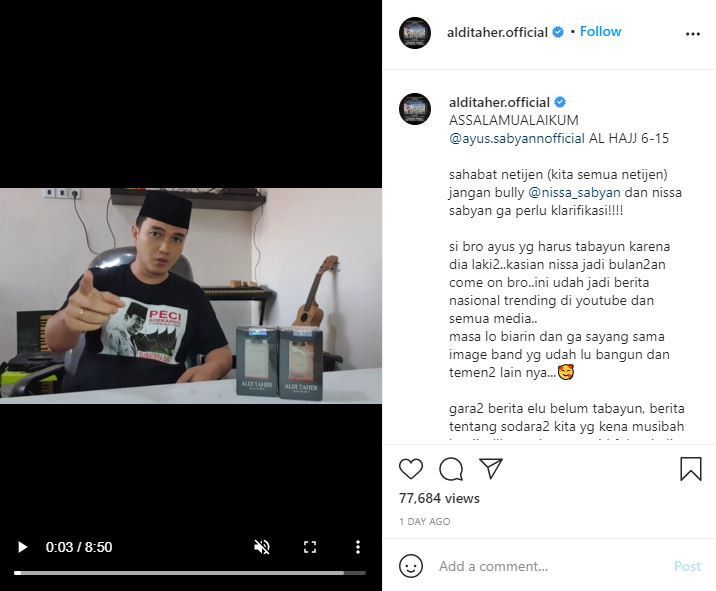
Task: Open alditaher.official profile from header username
Action: [497, 32]
